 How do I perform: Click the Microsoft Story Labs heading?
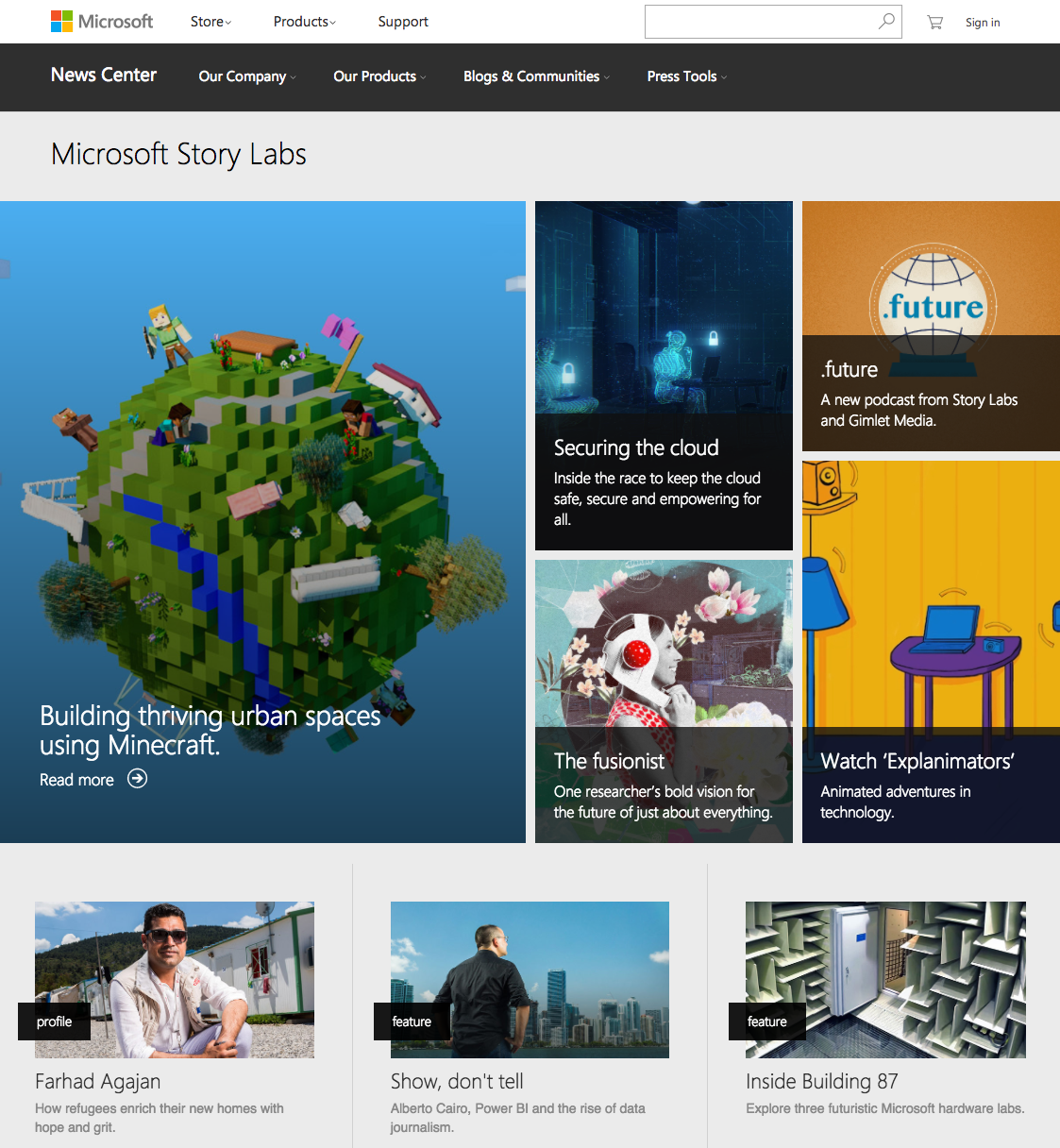pos(178,154)
